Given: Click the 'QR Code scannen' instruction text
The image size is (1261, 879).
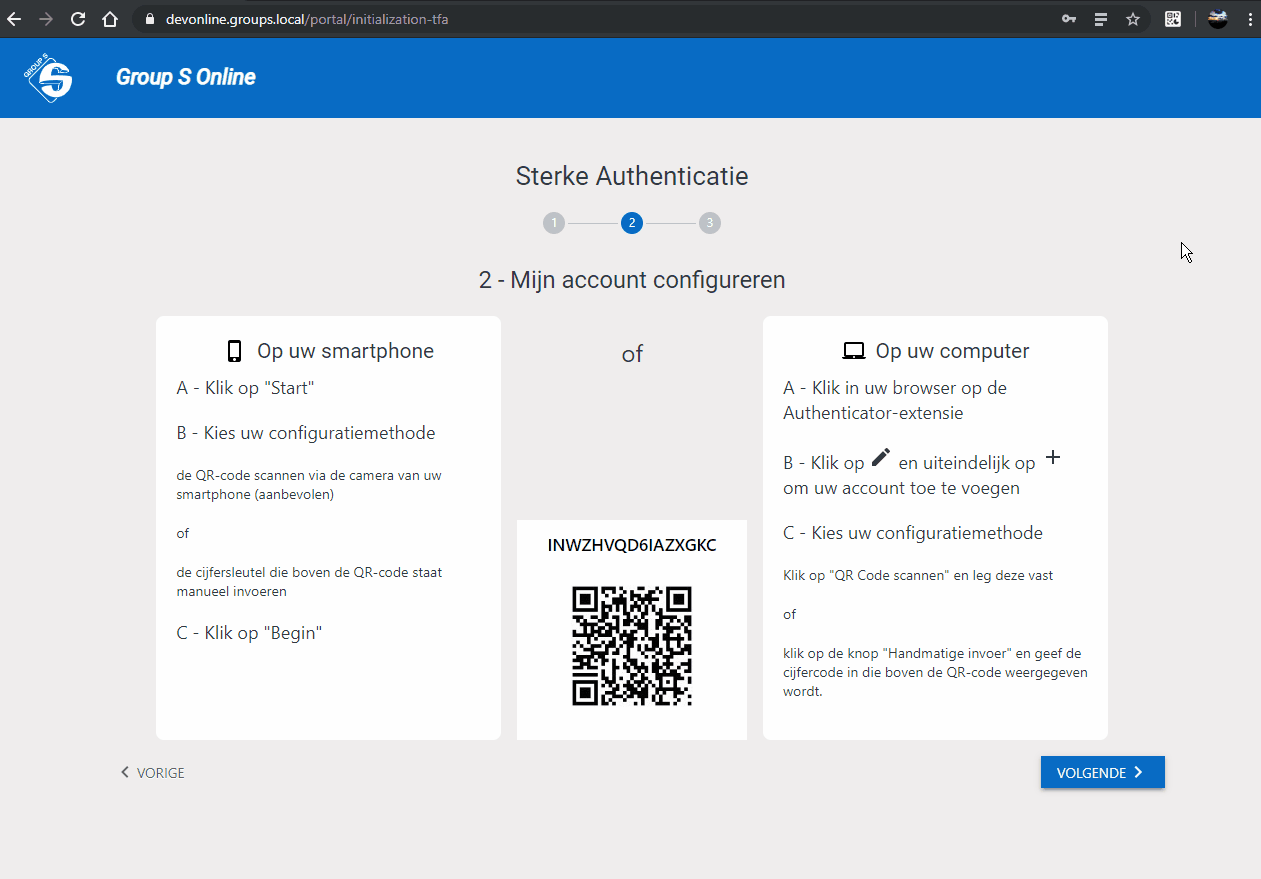Looking at the screenshot, I should pos(918,576).
